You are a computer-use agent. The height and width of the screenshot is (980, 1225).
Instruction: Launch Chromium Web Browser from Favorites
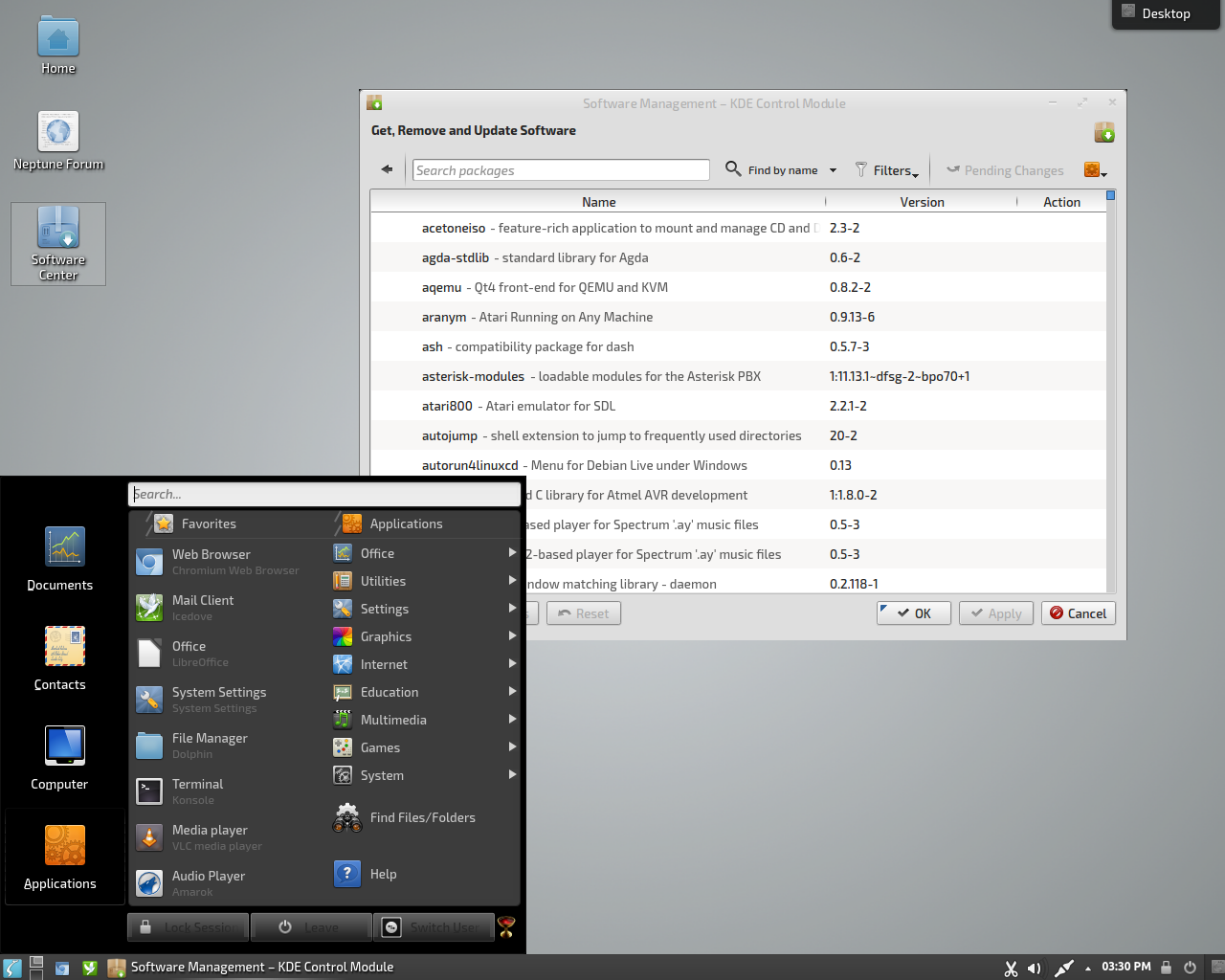(x=228, y=562)
